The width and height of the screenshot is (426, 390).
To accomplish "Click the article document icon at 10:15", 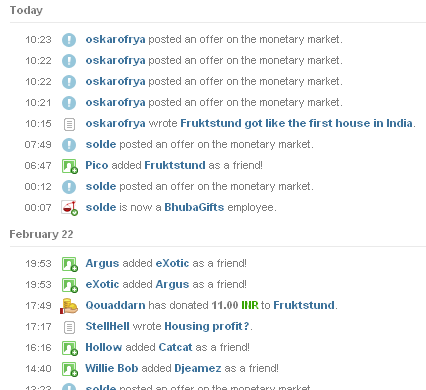I will [x=69, y=124].
